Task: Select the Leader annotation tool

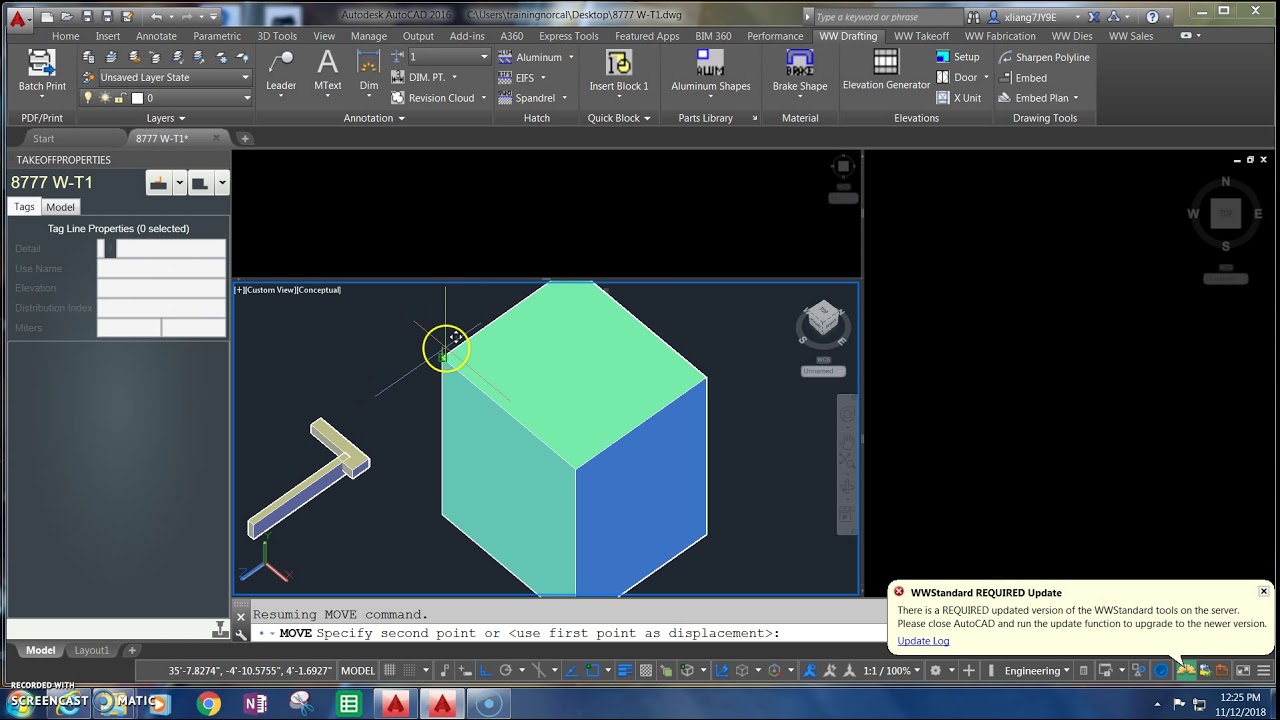Action: [281, 70]
